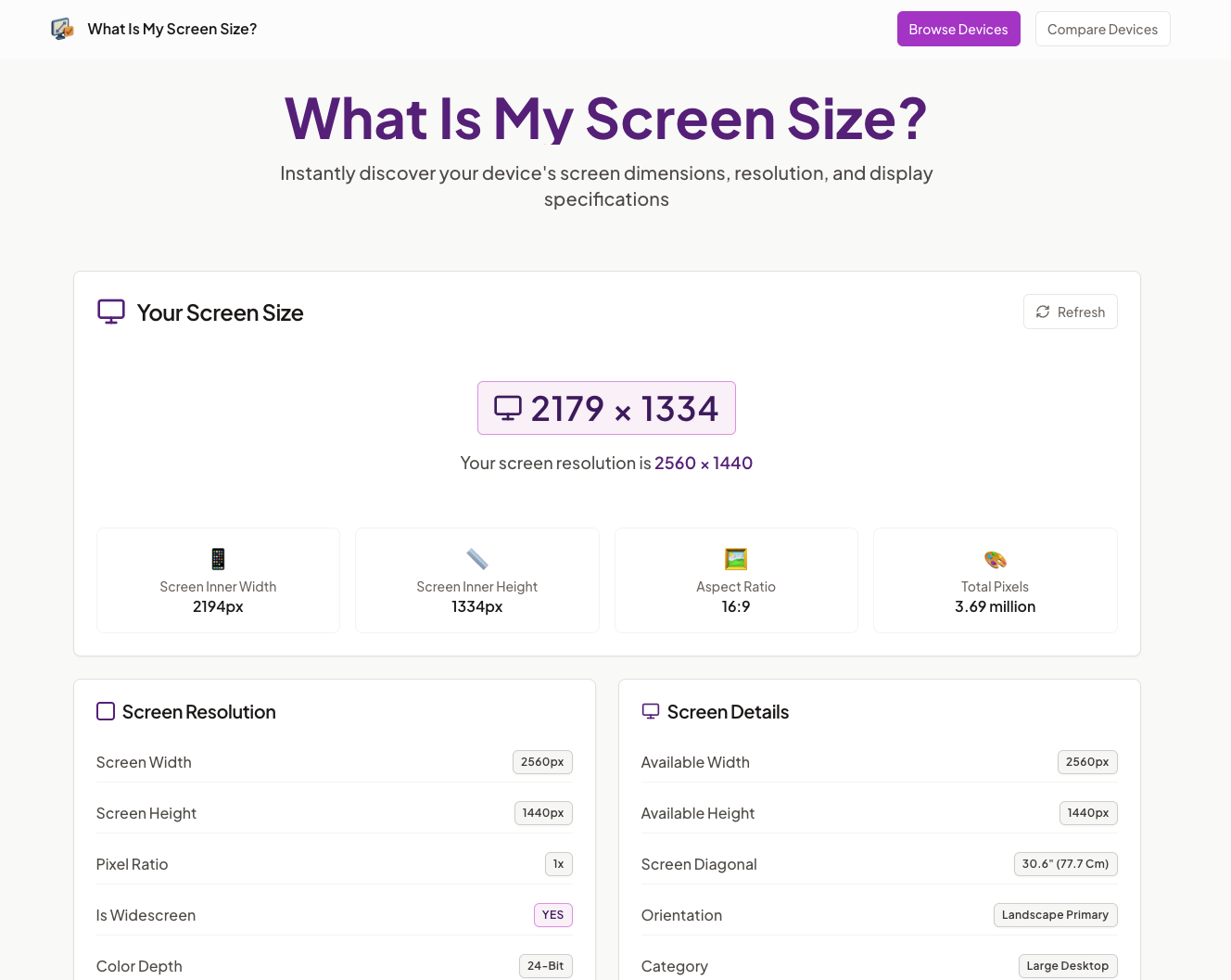Click the refresh arrows icon inside Refresh button
Screen dimensions: 1231x980
click(x=1043, y=312)
